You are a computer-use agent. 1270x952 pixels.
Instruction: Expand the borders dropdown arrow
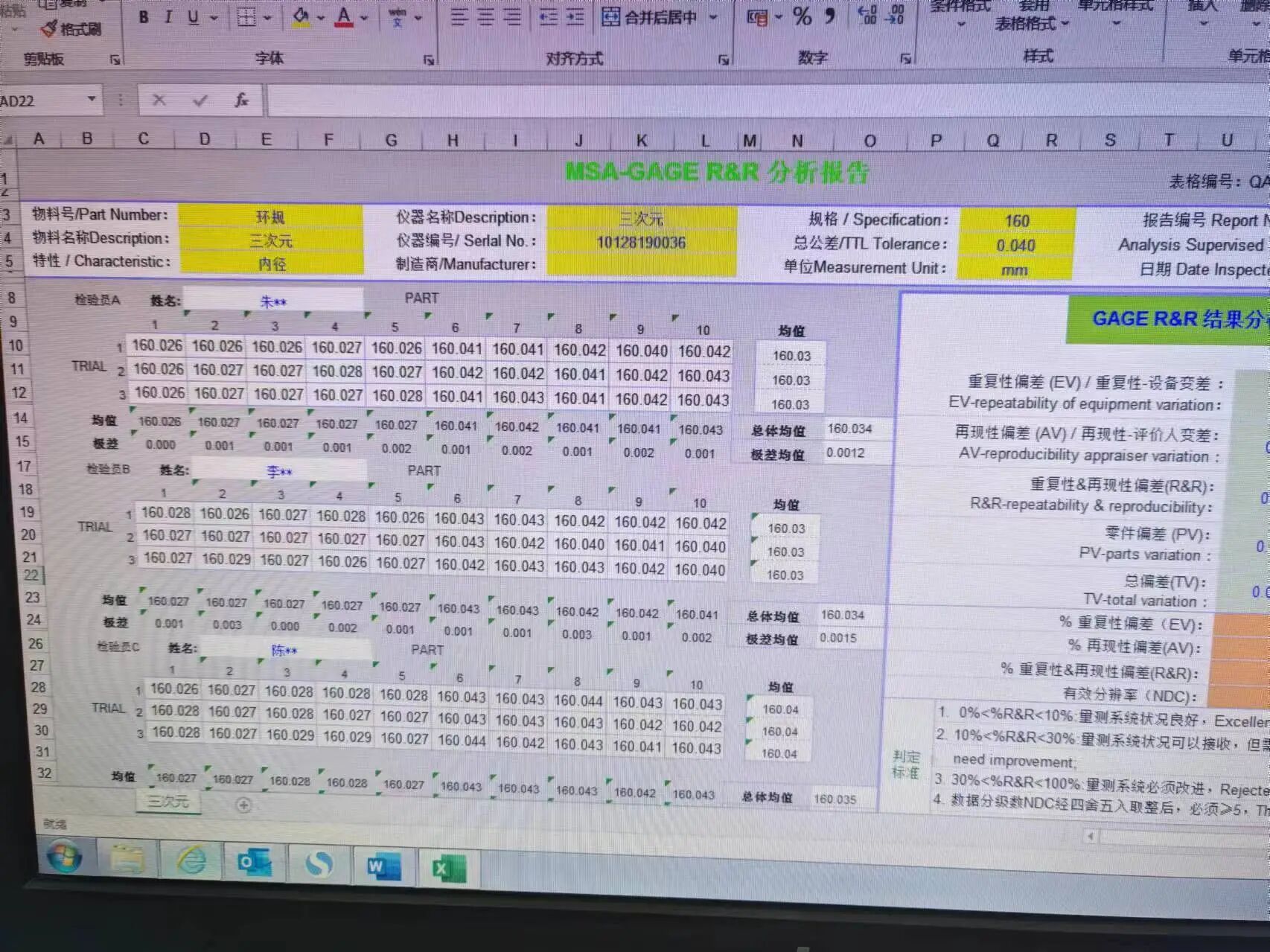(x=267, y=18)
